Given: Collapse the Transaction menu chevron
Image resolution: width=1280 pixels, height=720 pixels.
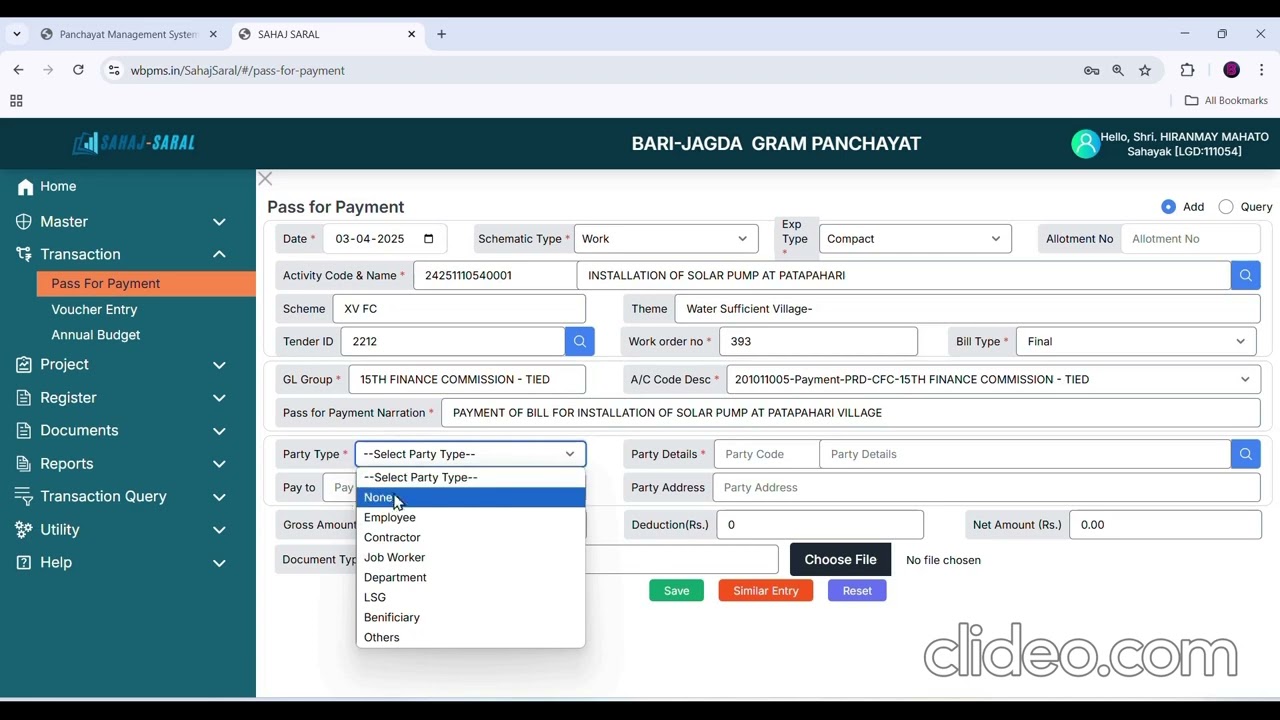Looking at the screenshot, I should point(219,255).
